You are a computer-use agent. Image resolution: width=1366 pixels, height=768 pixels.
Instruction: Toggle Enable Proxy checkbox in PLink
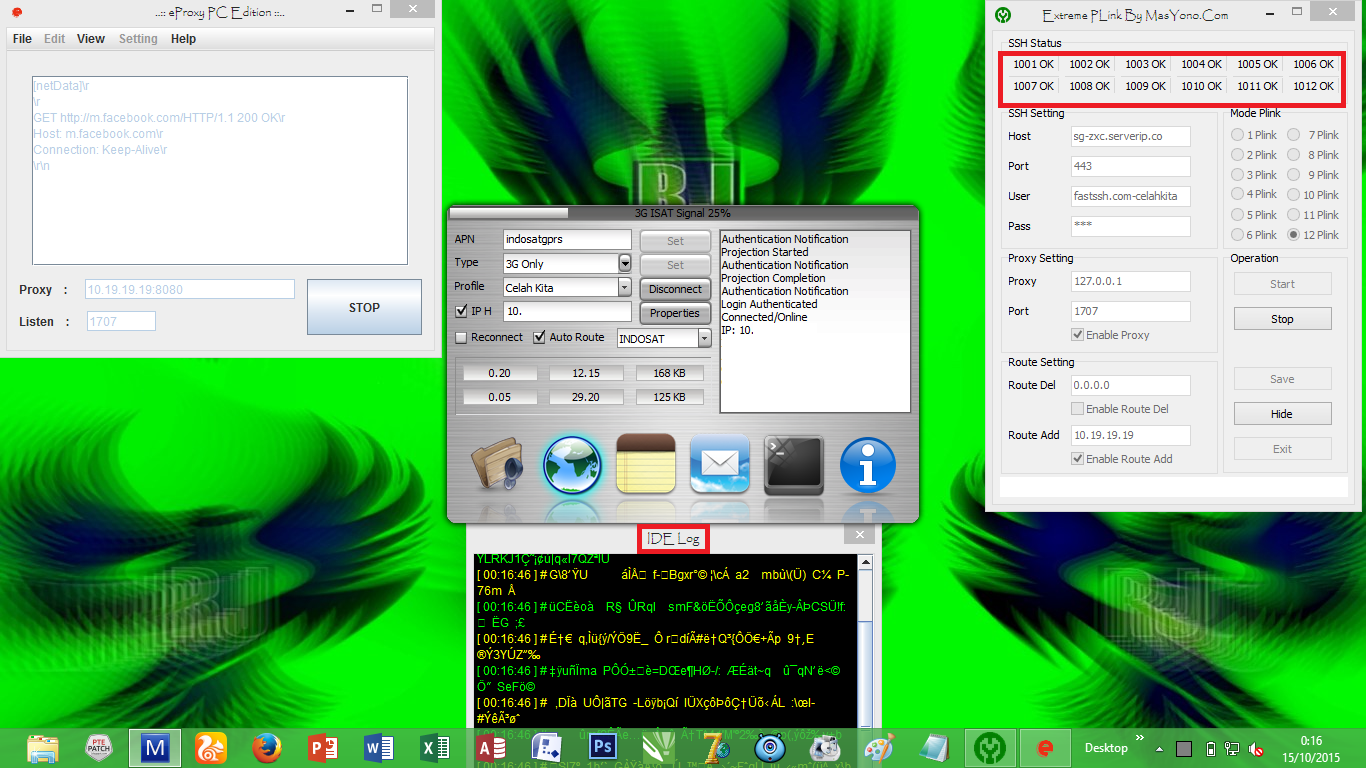click(1077, 335)
